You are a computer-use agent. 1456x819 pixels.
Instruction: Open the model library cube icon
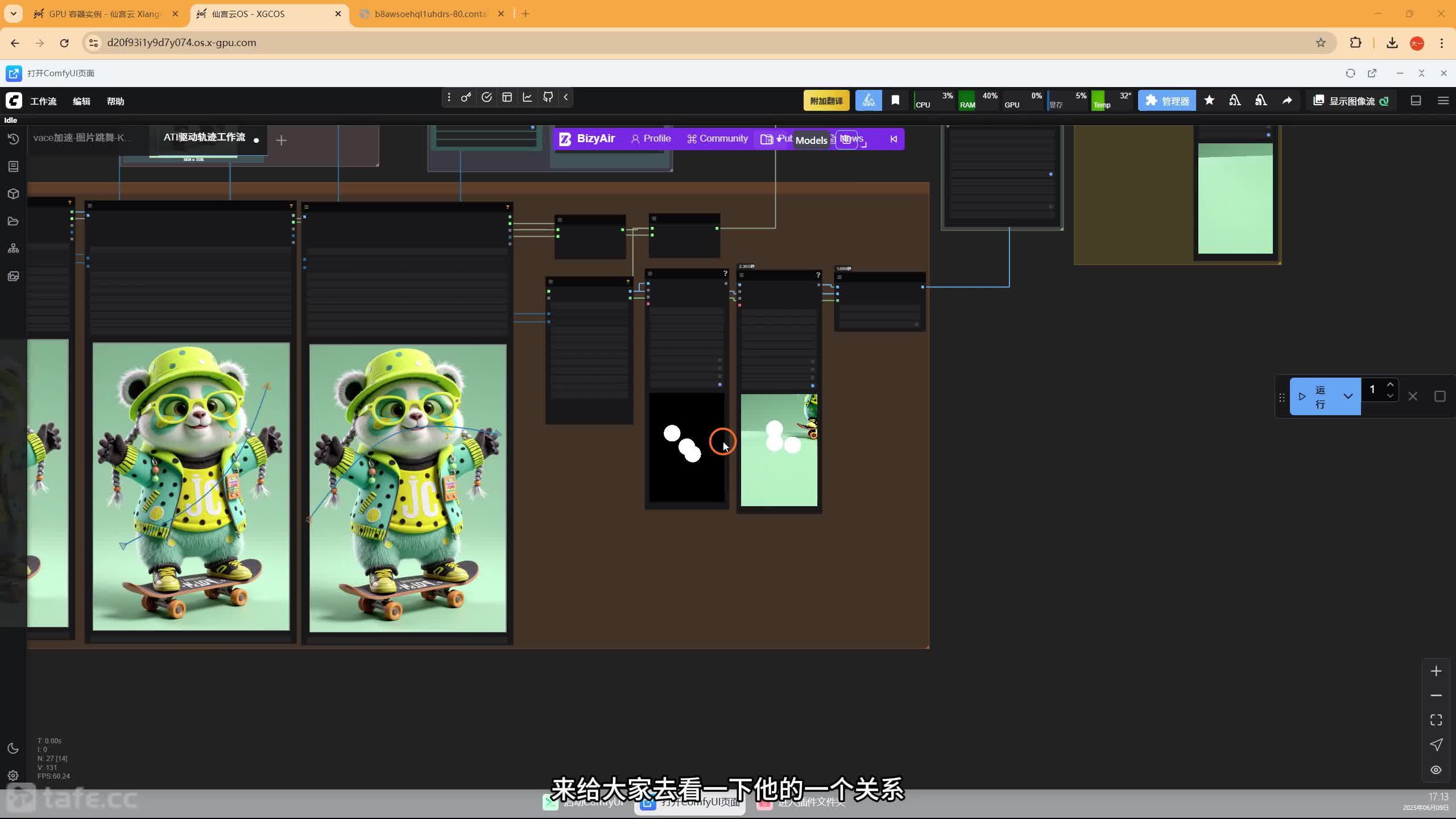[x=13, y=193]
